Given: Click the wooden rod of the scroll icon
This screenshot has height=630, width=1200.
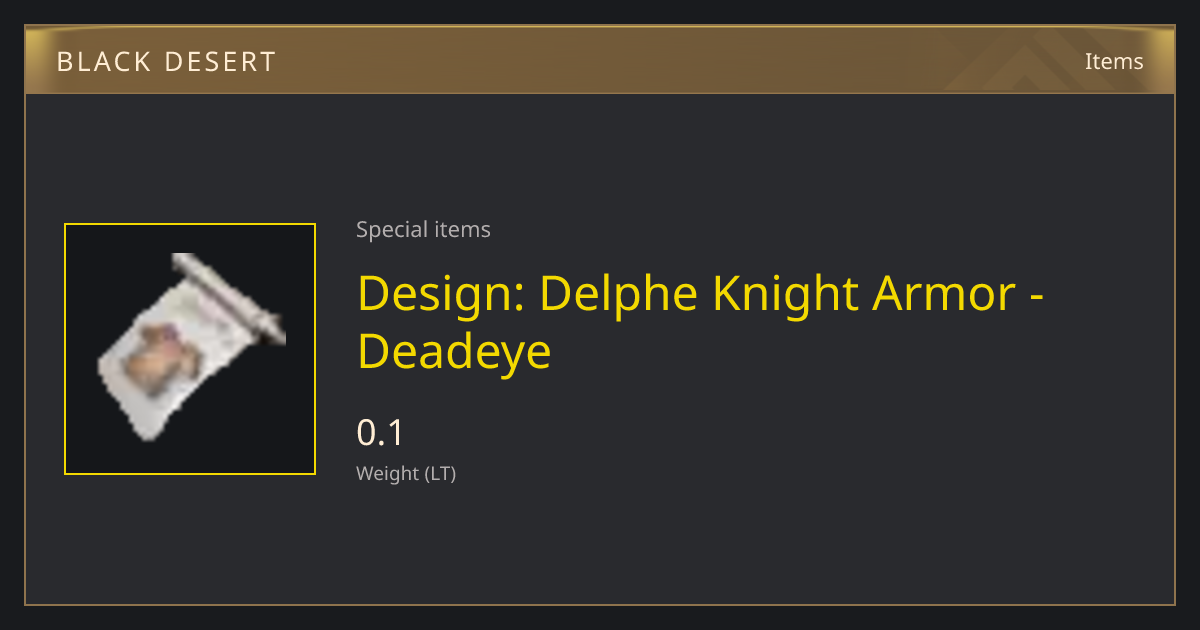Looking at the screenshot, I should coord(230,297).
